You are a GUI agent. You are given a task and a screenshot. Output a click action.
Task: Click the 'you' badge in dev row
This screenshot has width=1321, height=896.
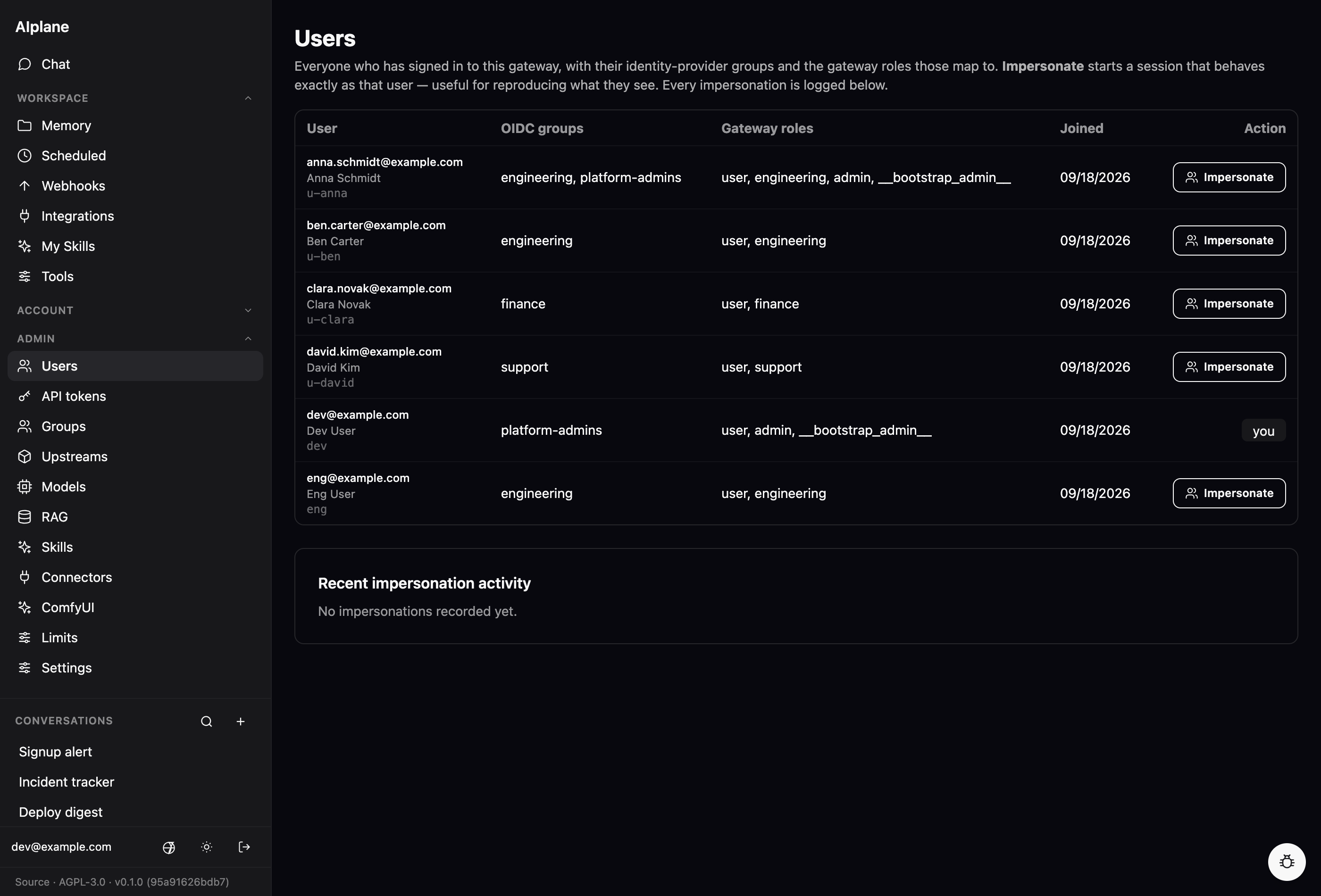[x=1263, y=431]
